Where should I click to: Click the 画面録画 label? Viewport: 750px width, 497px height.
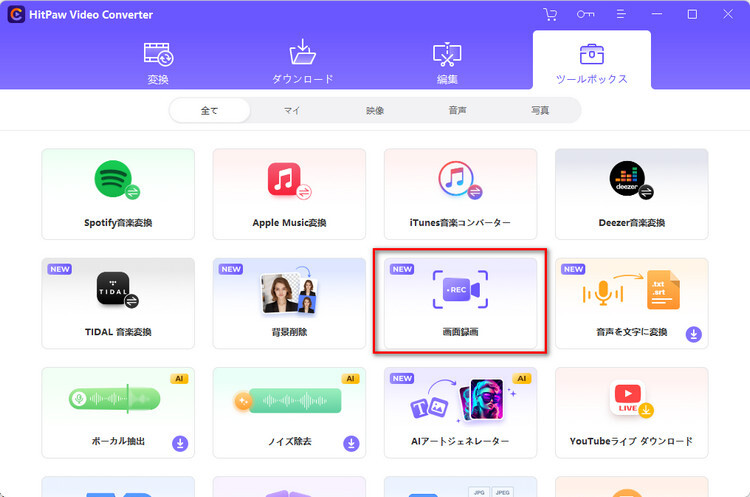460,331
